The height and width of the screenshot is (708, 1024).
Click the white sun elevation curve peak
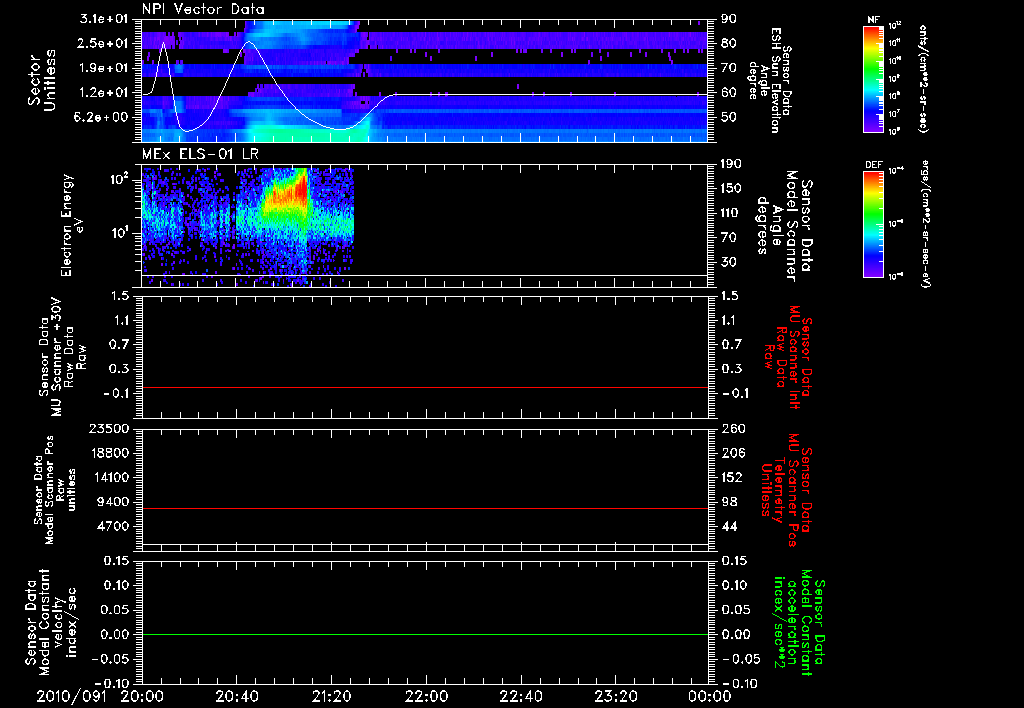248,42
